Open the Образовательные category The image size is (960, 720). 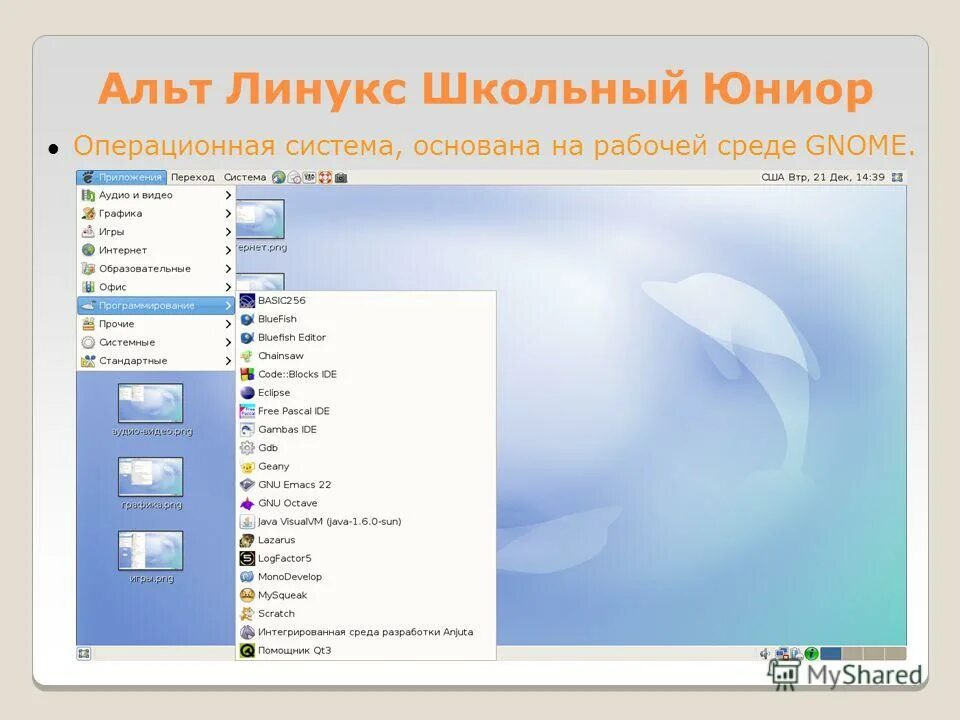(x=156, y=268)
